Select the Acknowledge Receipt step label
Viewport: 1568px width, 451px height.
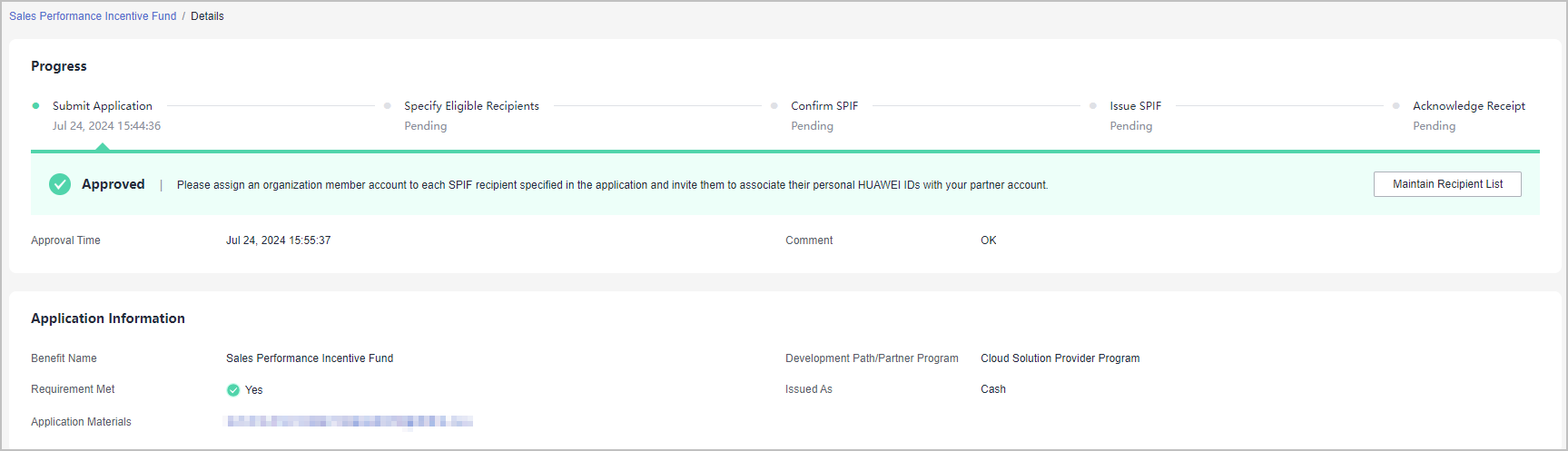1468,106
